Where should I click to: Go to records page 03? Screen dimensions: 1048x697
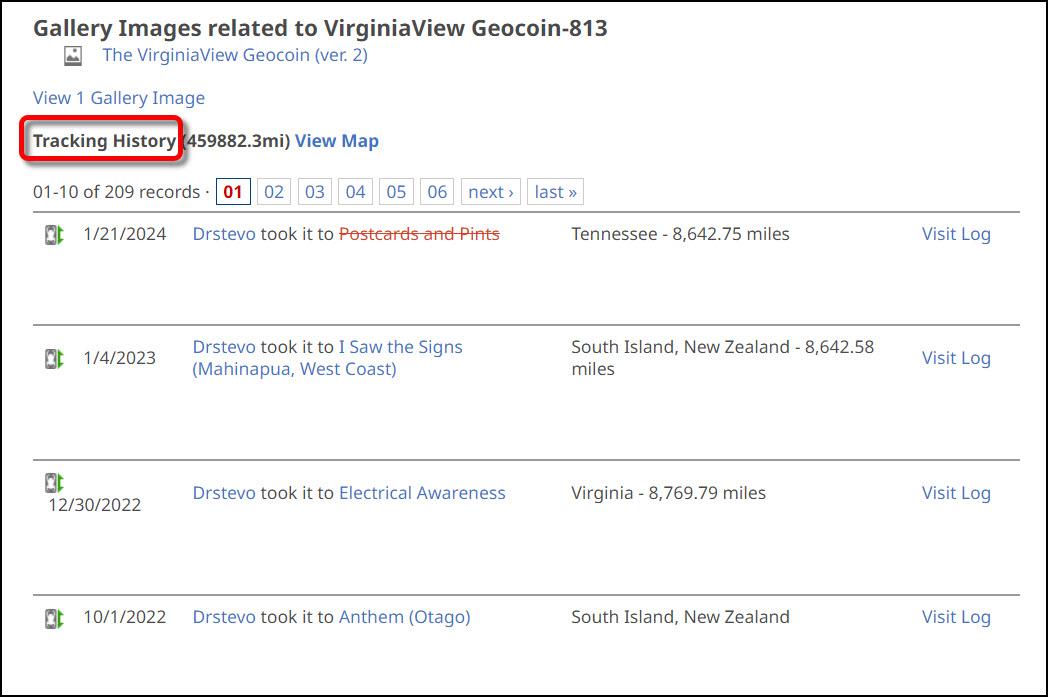coord(315,192)
